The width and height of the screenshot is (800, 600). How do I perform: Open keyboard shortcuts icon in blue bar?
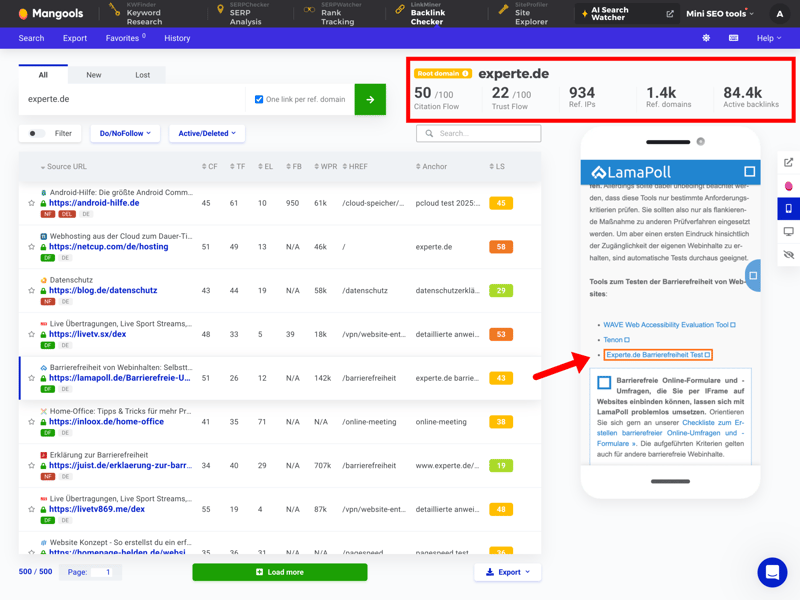point(733,38)
